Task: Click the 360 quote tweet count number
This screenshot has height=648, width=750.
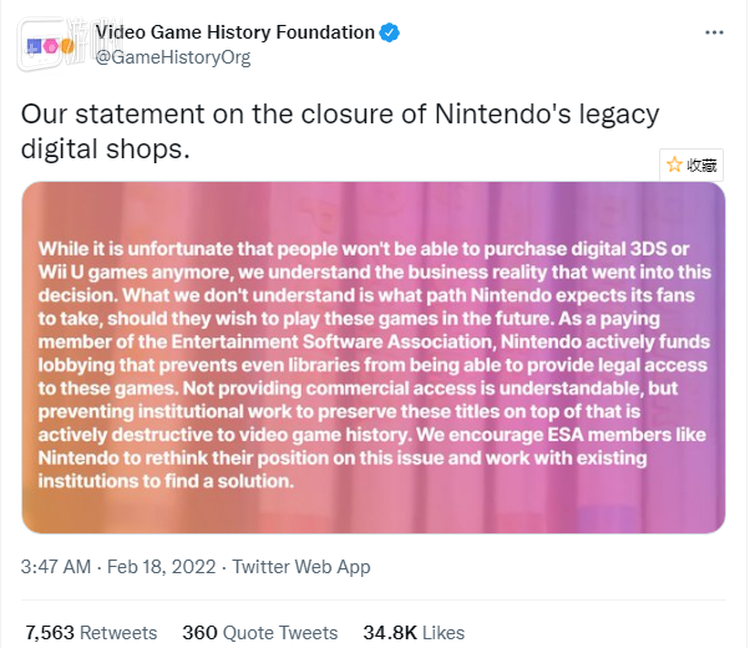Action: (199, 633)
